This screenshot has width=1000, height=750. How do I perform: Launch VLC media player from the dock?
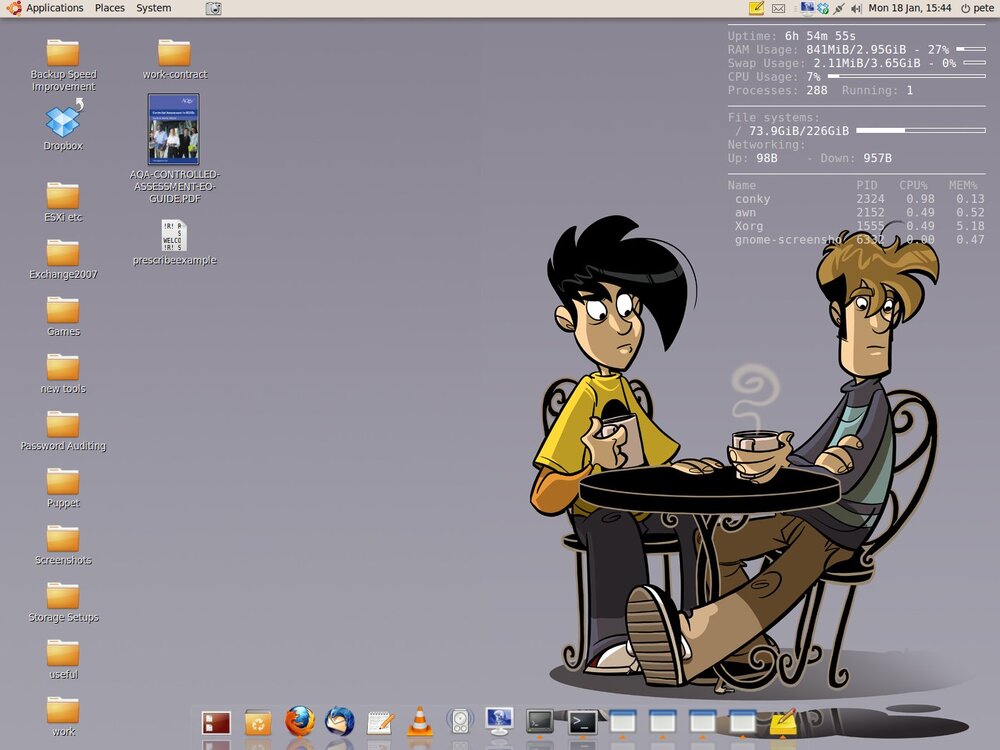[x=420, y=721]
